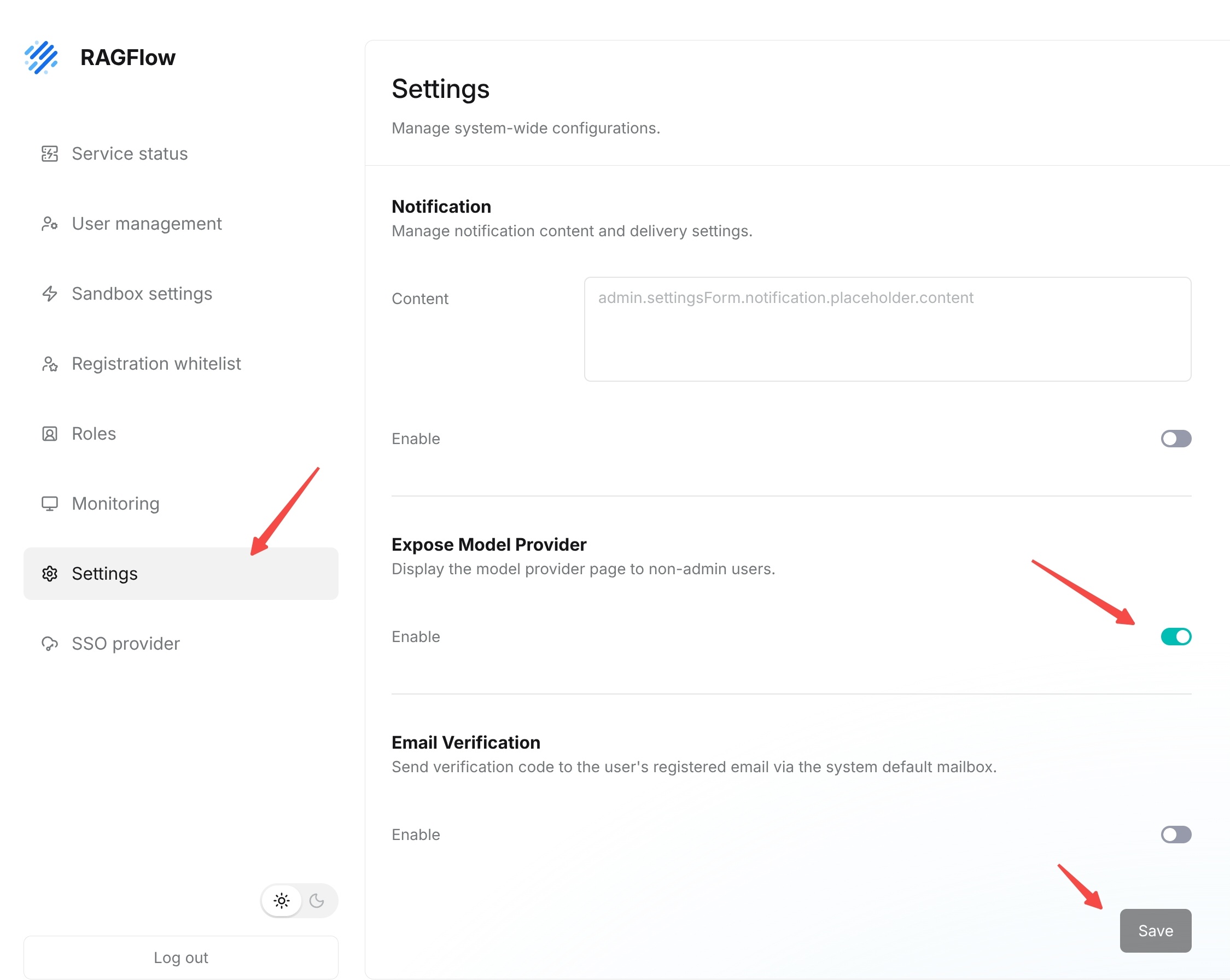
Task: Click the Roles icon
Action: tap(50, 434)
